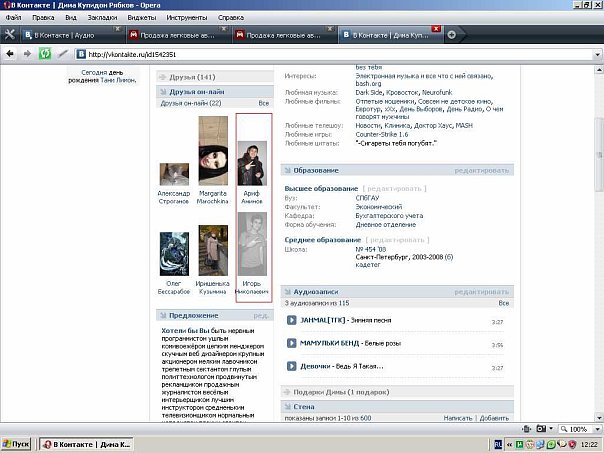
Task: Open the Файл menu
Action: tap(13, 17)
